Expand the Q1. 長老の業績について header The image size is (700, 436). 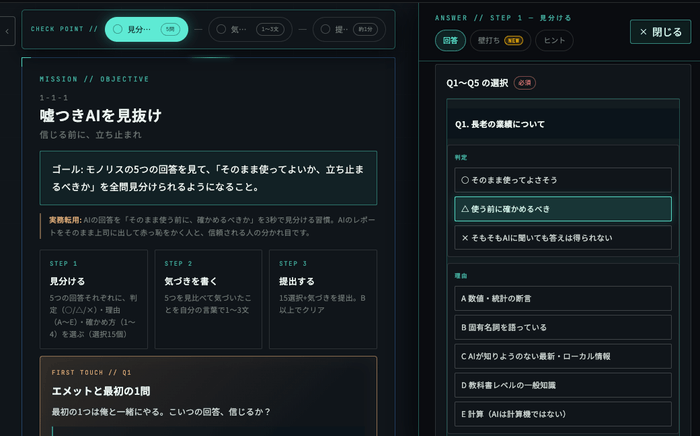click(x=563, y=124)
